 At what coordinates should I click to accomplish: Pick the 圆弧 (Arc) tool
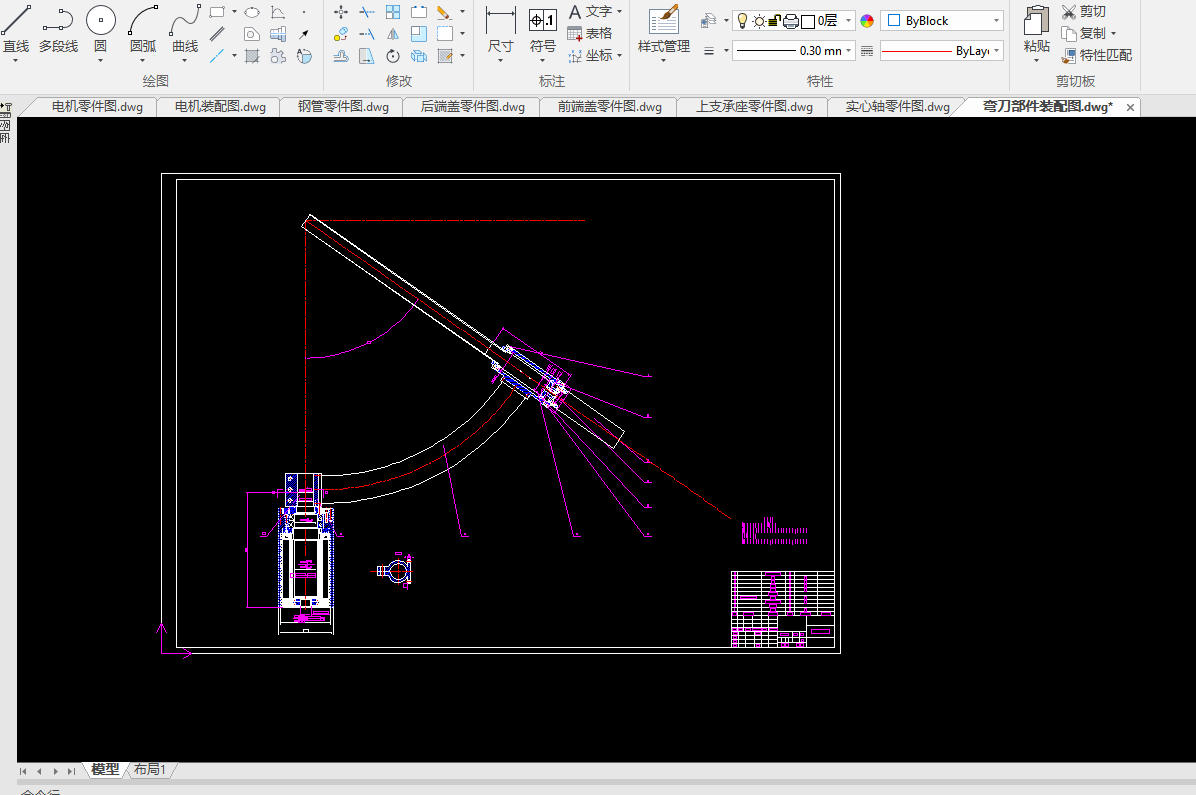(143, 28)
